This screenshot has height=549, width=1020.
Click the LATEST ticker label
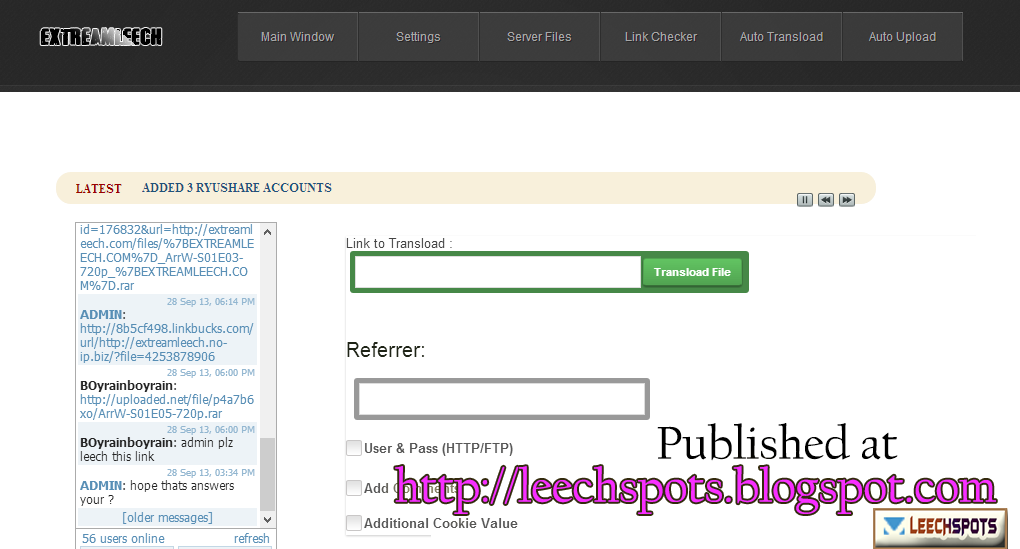[x=98, y=189]
